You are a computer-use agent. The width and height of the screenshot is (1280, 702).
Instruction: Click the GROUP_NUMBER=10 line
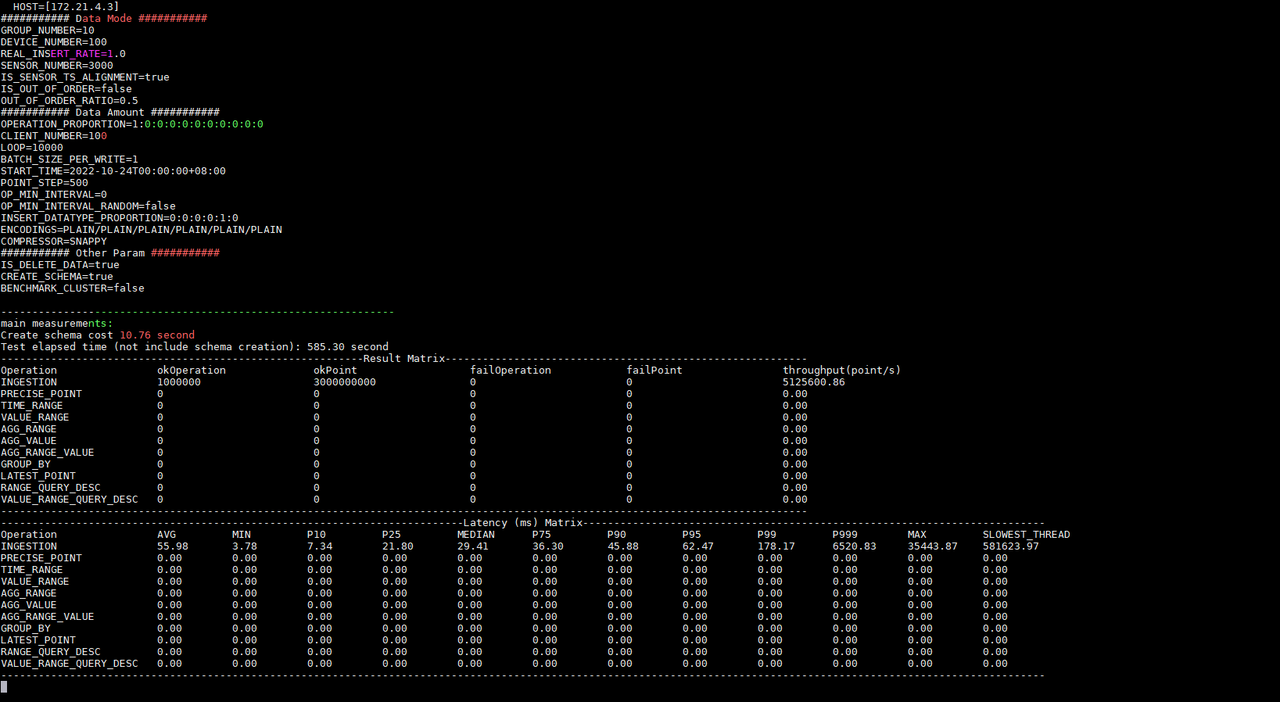47,30
